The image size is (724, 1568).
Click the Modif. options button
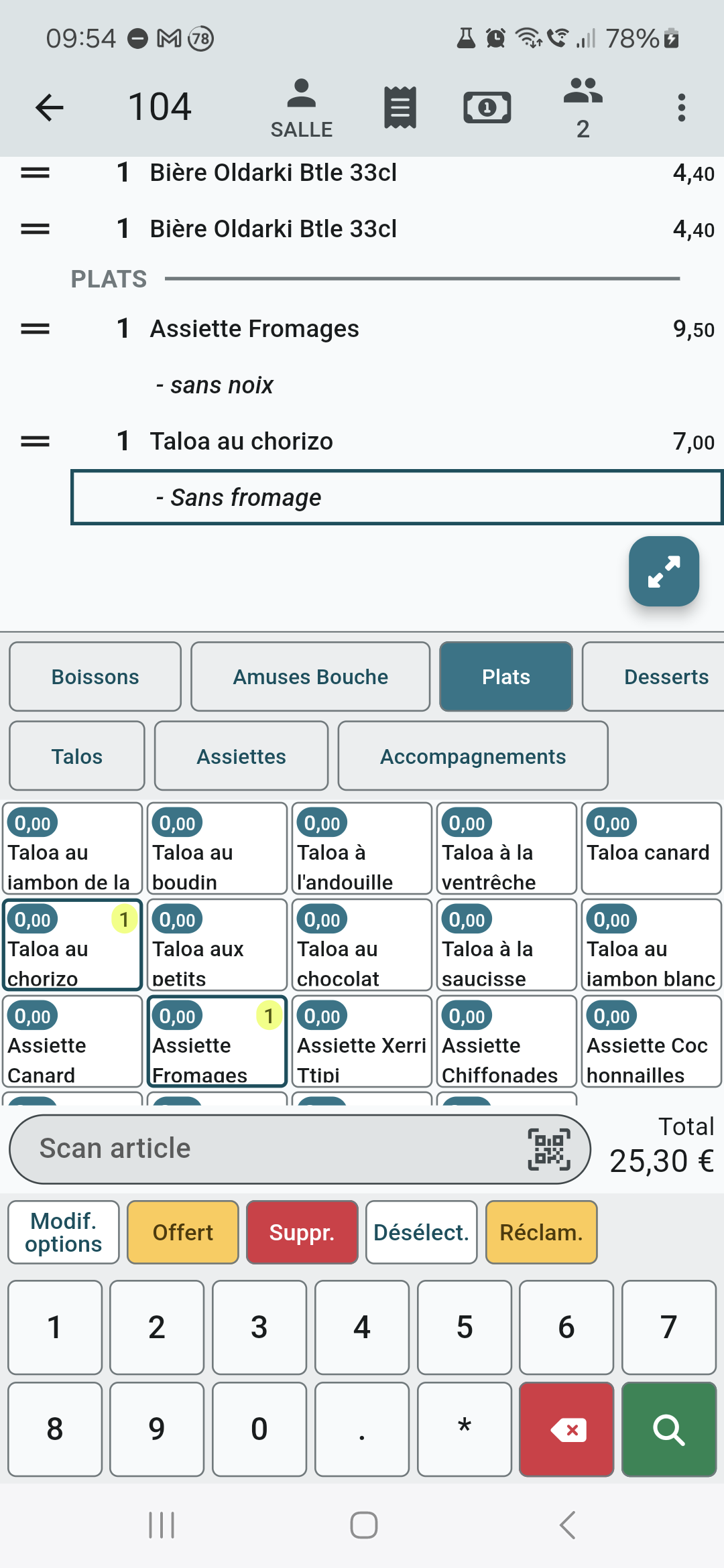[64, 1232]
